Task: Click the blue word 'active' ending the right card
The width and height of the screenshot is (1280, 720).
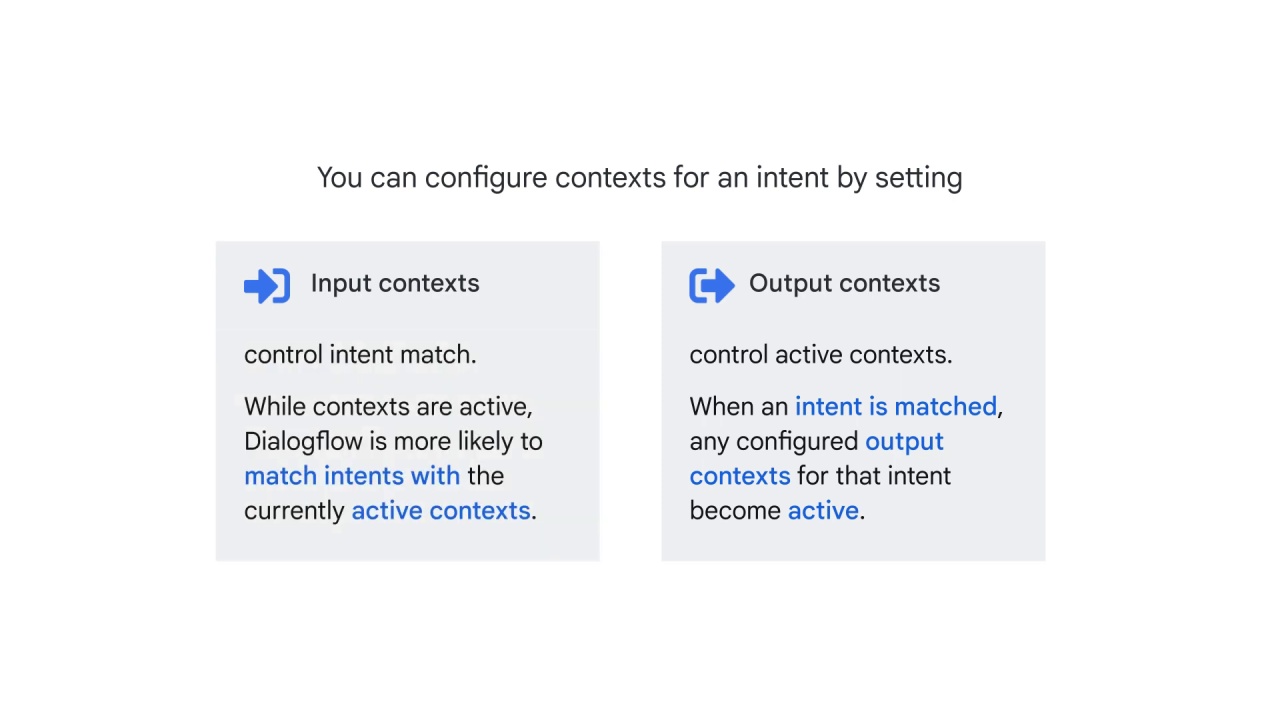Action: click(823, 511)
